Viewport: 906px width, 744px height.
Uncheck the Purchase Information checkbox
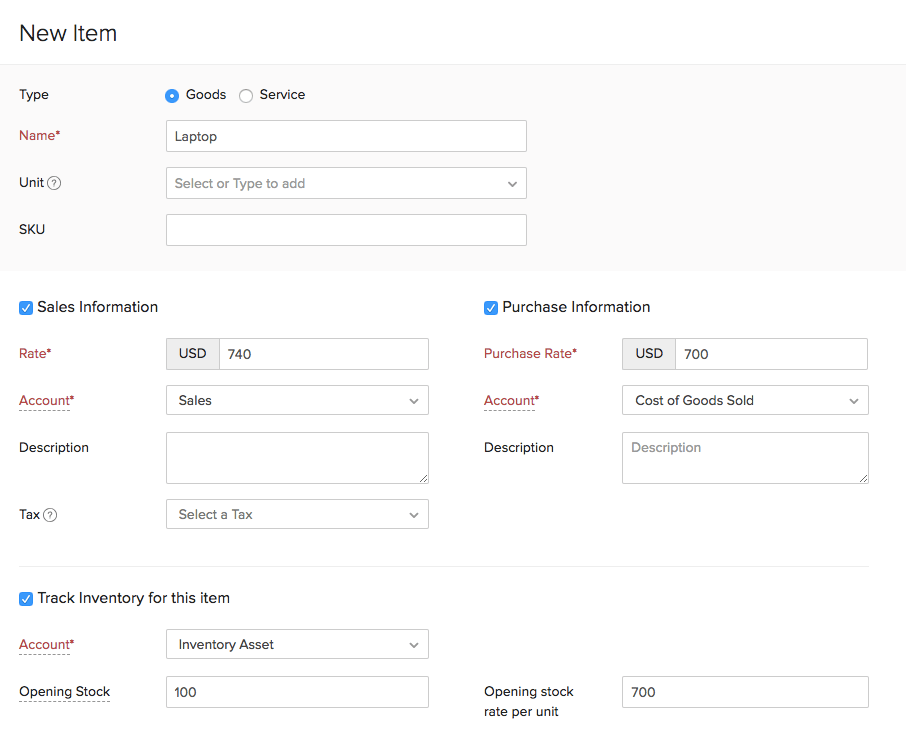[491, 308]
